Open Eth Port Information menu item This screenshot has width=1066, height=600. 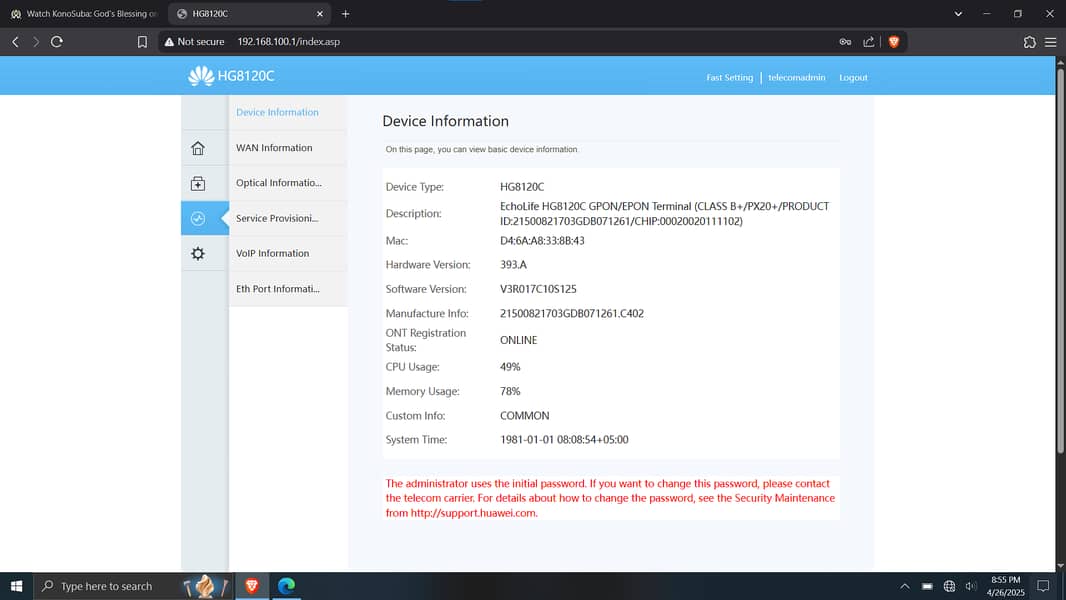point(277,289)
